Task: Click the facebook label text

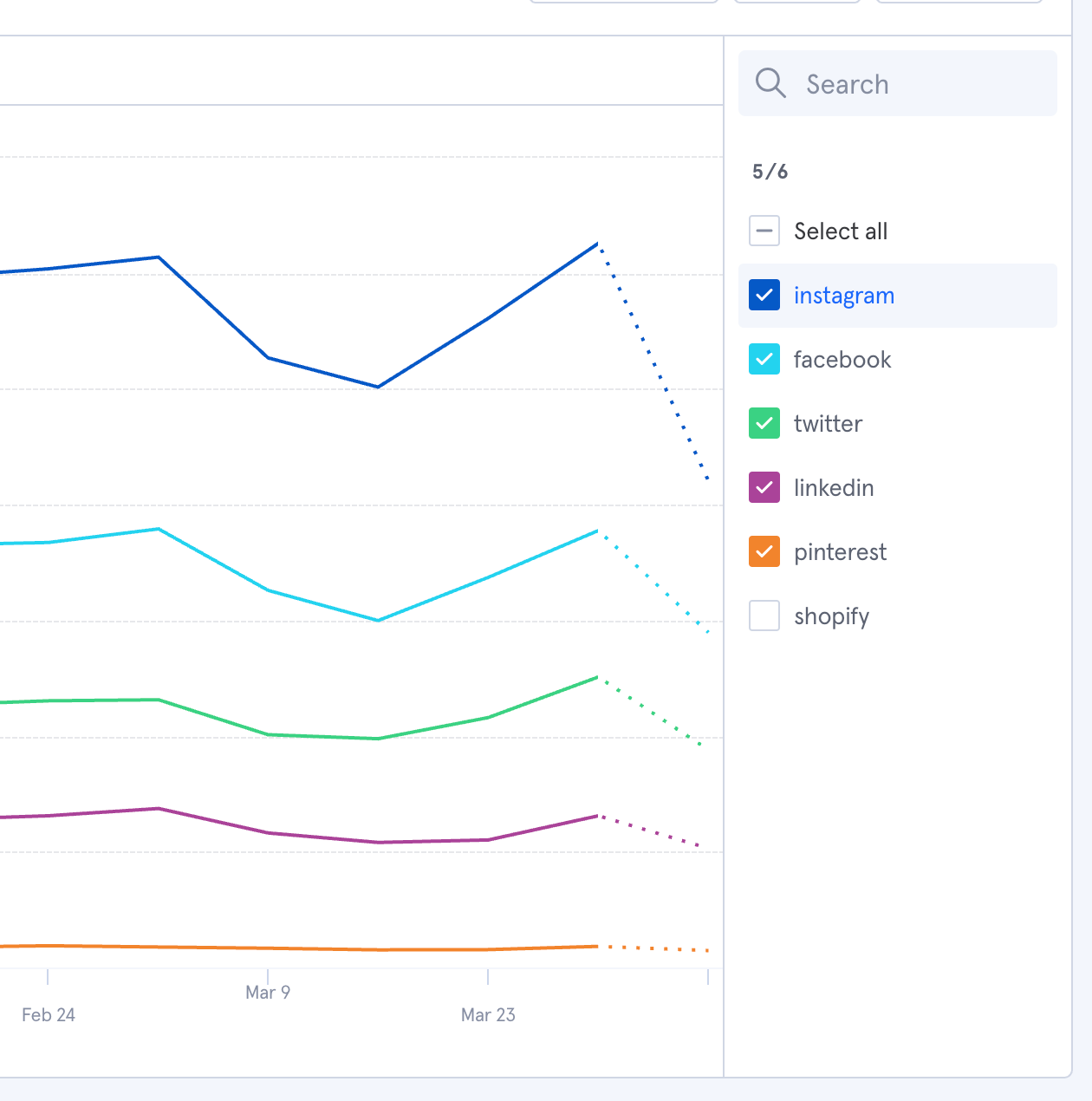Action: pyautogui.click(x=842, y=360)
